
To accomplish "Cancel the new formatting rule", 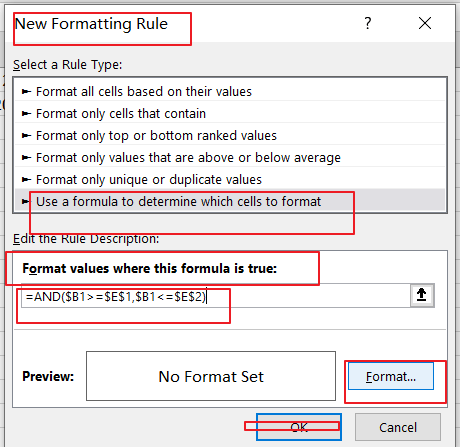I will (x=398, y=427).
